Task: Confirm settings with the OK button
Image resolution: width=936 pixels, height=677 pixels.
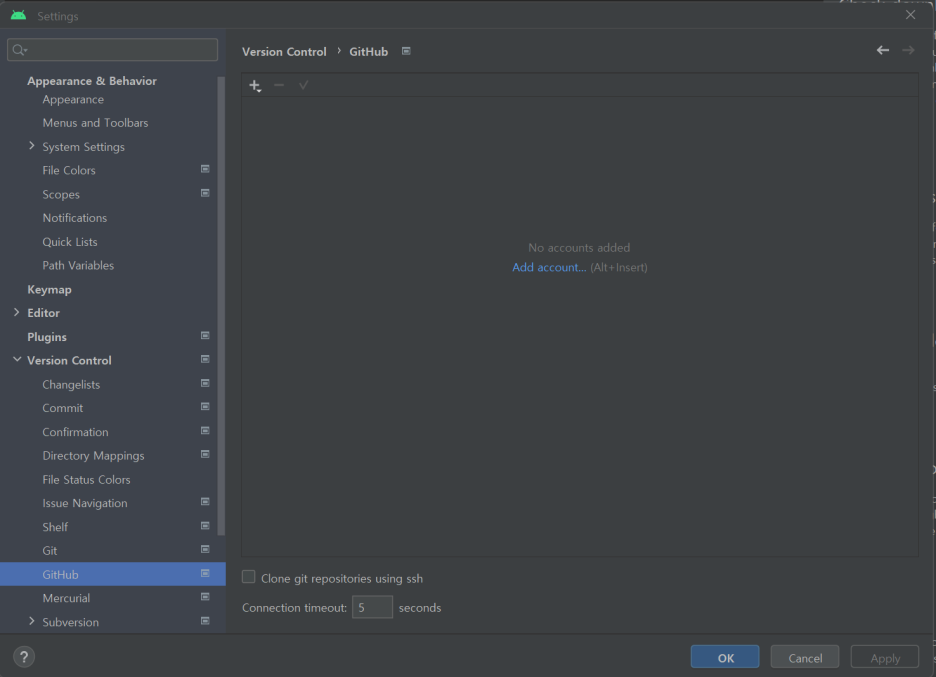Action: point(725,657)
